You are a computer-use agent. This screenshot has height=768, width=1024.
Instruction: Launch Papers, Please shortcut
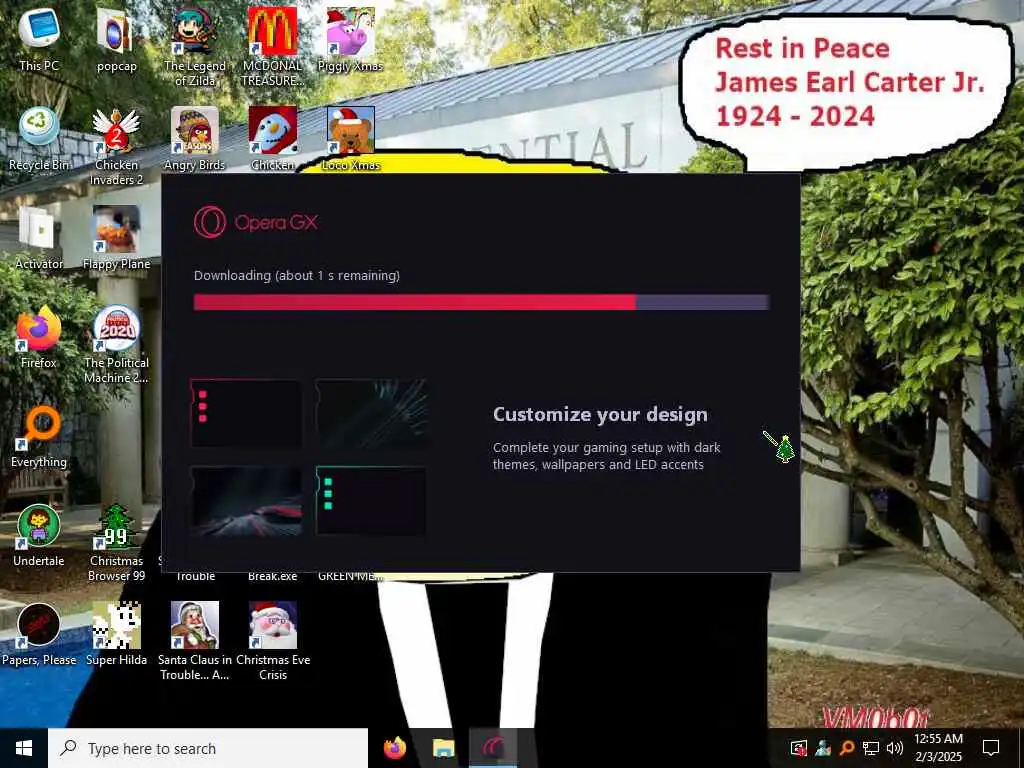tap(39, 633)
